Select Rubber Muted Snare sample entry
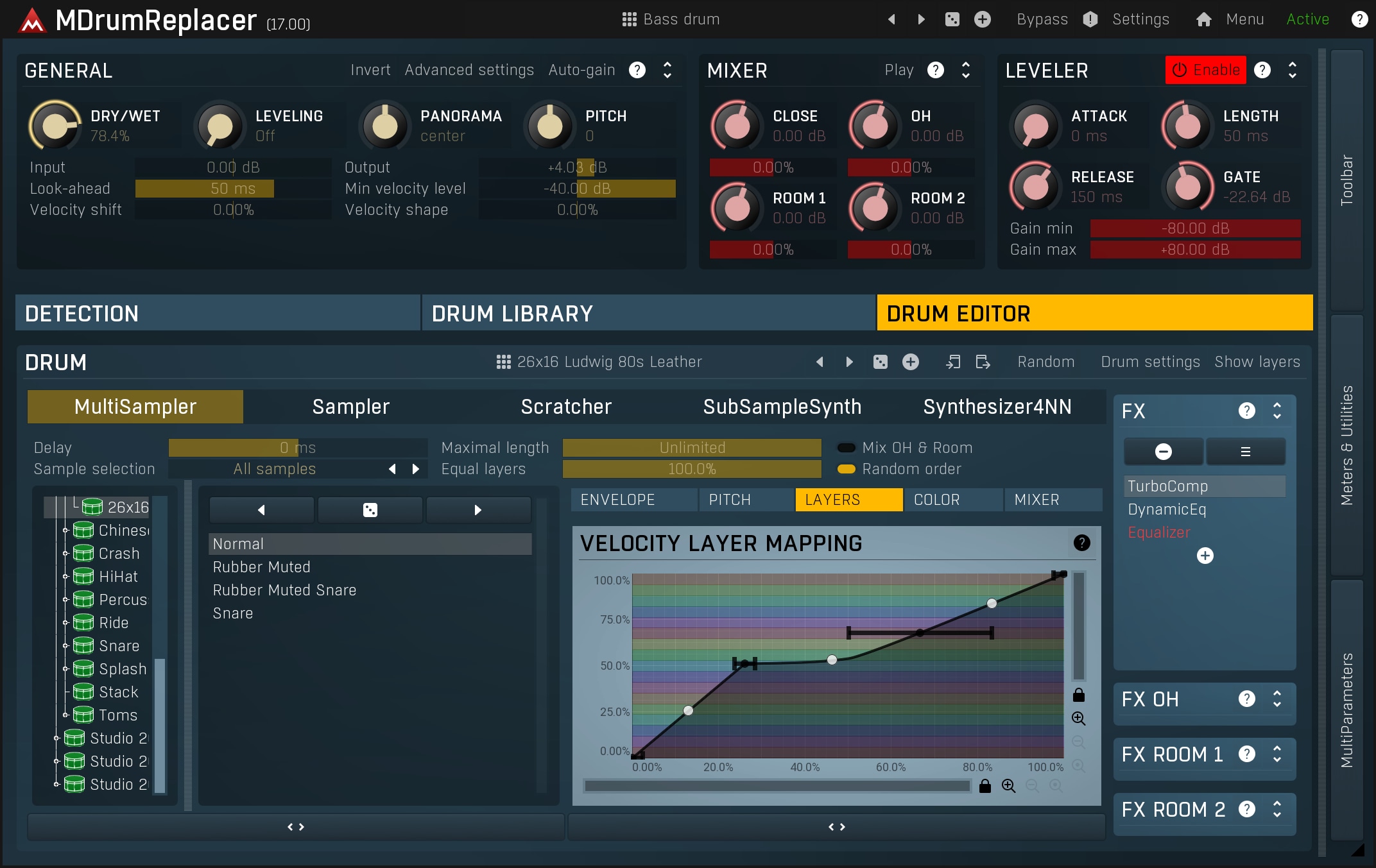Screen dimensions: 1376x868 [284, 590]
